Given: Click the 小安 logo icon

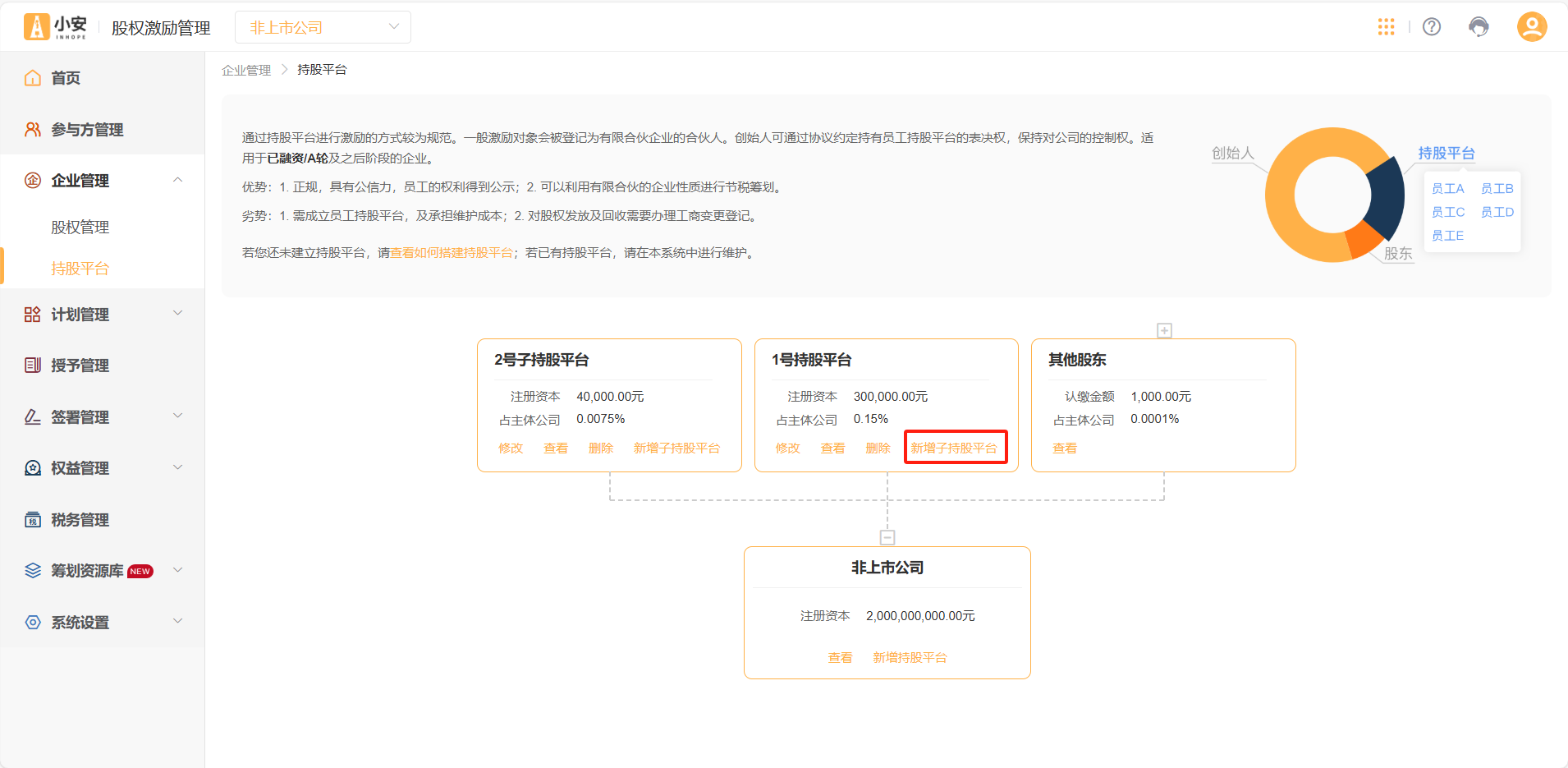Looking at the screenshot, I should [x=36, y=27].
